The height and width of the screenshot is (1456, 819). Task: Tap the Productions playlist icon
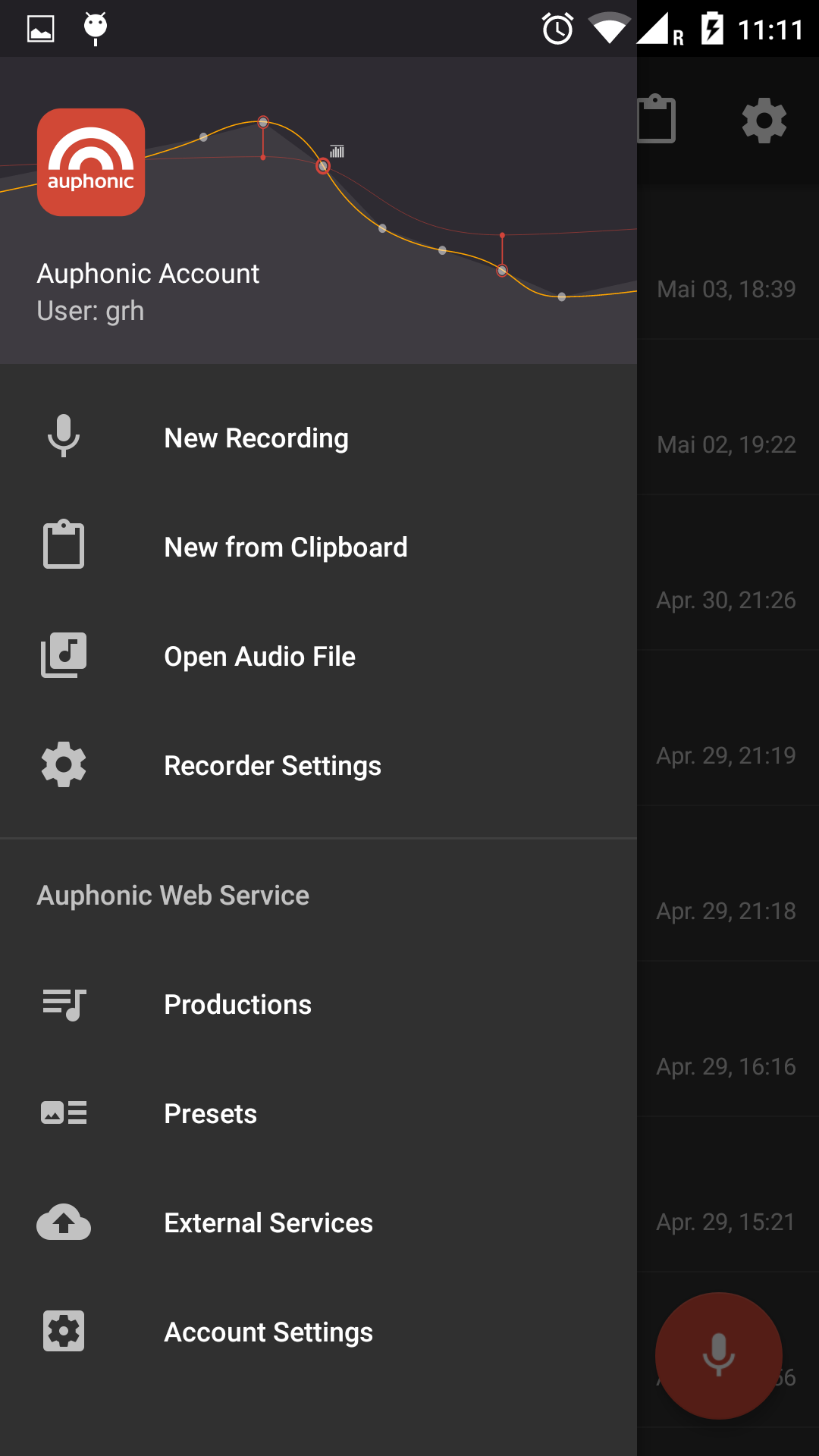64,1004
